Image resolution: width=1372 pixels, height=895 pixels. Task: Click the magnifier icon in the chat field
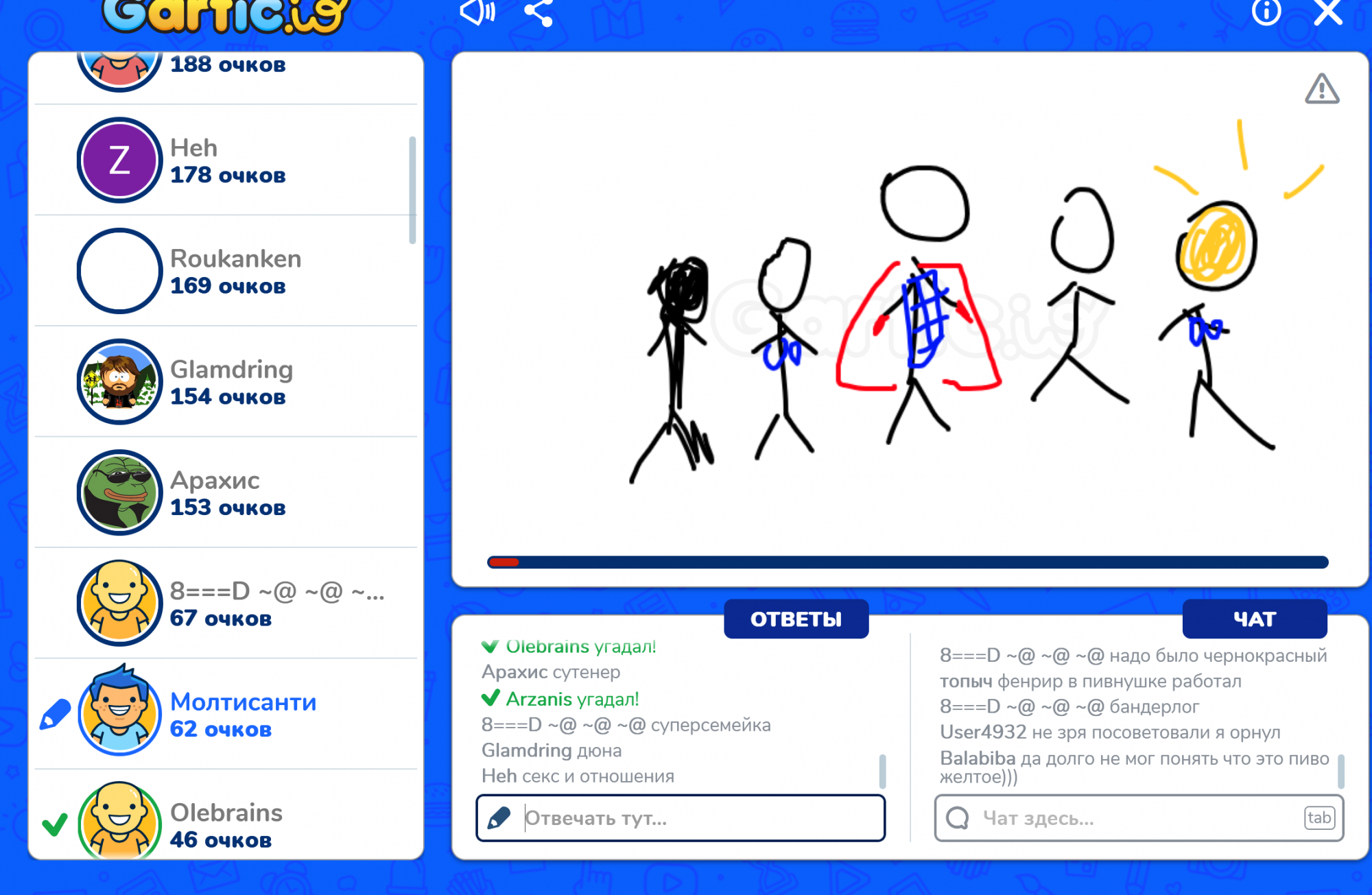958,818
